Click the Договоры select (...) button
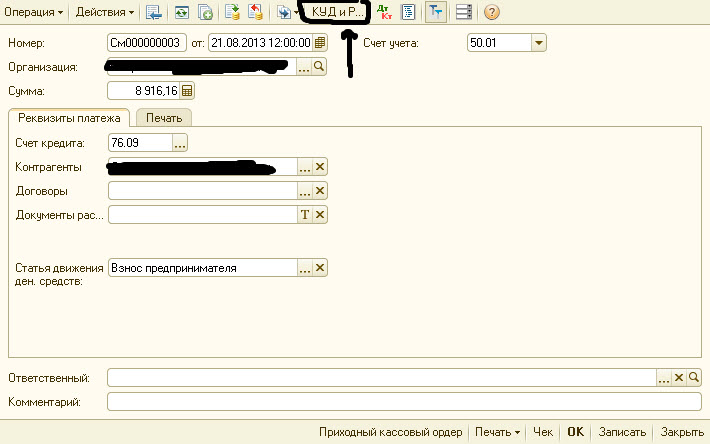This screenshot has height=444, width=710. (305, 191)
